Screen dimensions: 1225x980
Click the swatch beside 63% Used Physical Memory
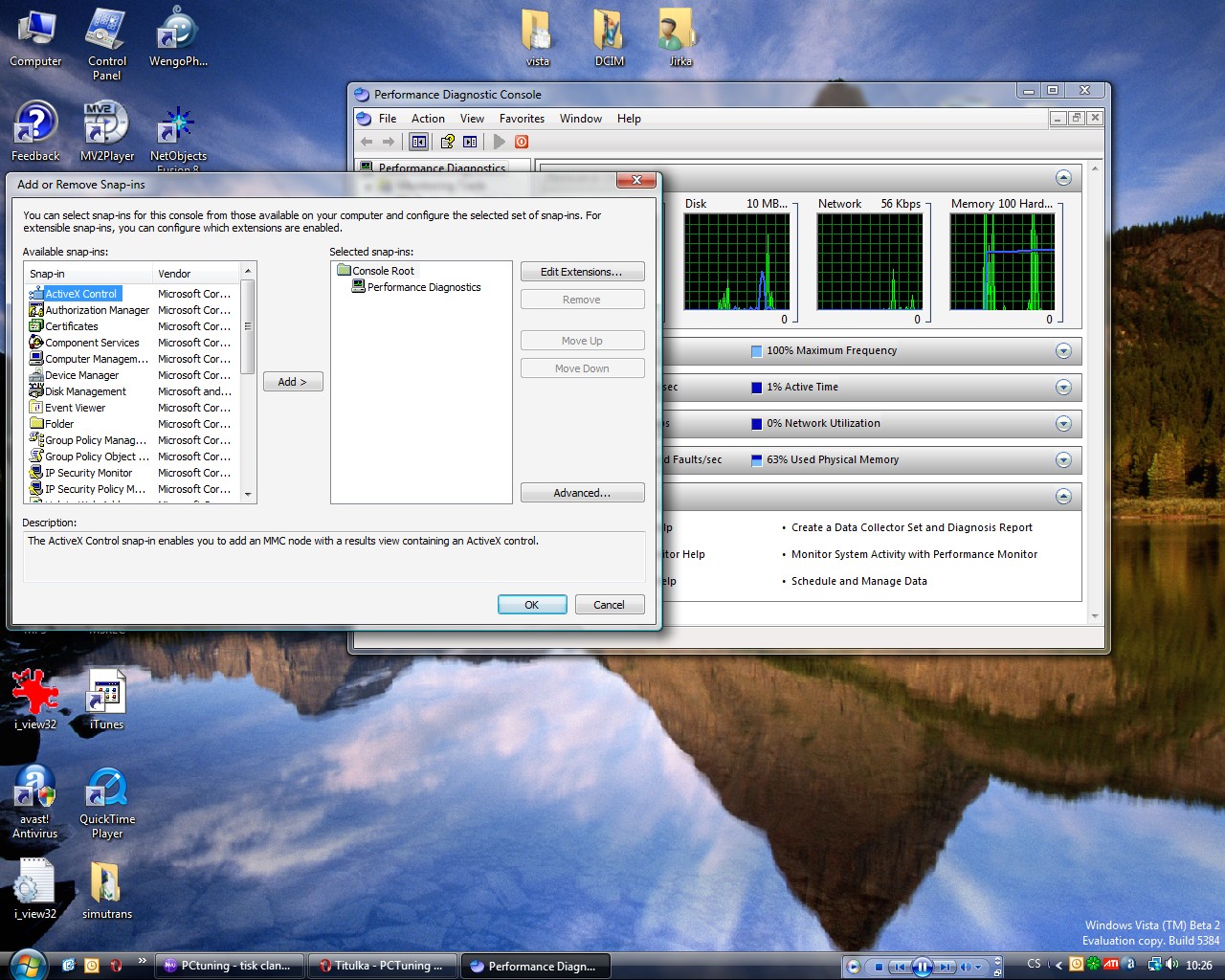click(757, 460)
